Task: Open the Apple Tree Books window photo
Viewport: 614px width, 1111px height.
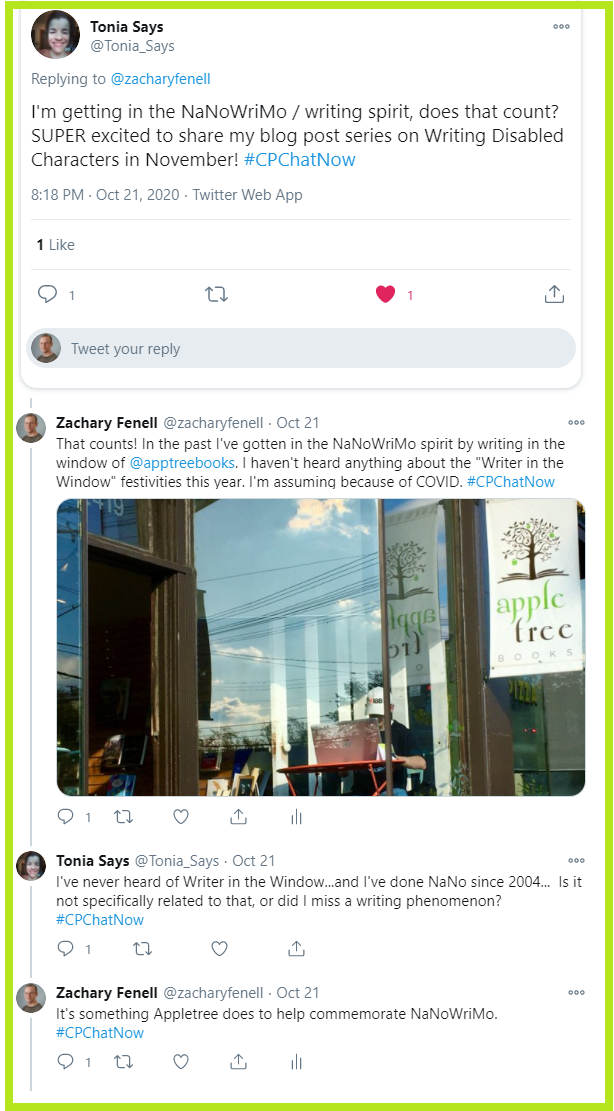Action: pyautogui.click(x=321, y=648)
